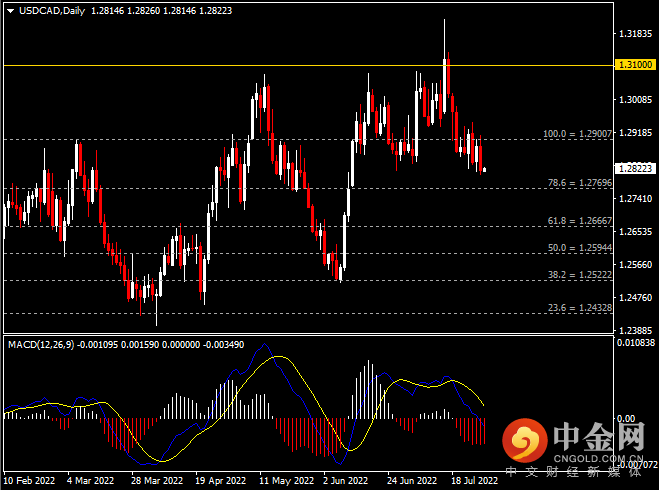This screenshot has height=490, width=659.
Task: Click the MACD zero level 0.00 label
Action: [x=626, y=419]
